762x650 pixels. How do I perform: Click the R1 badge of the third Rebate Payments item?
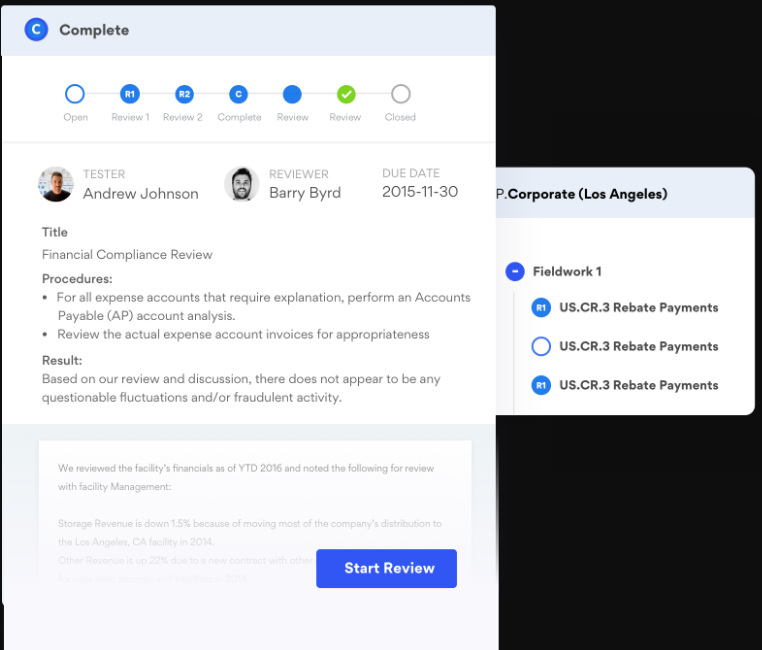(541, 385)
